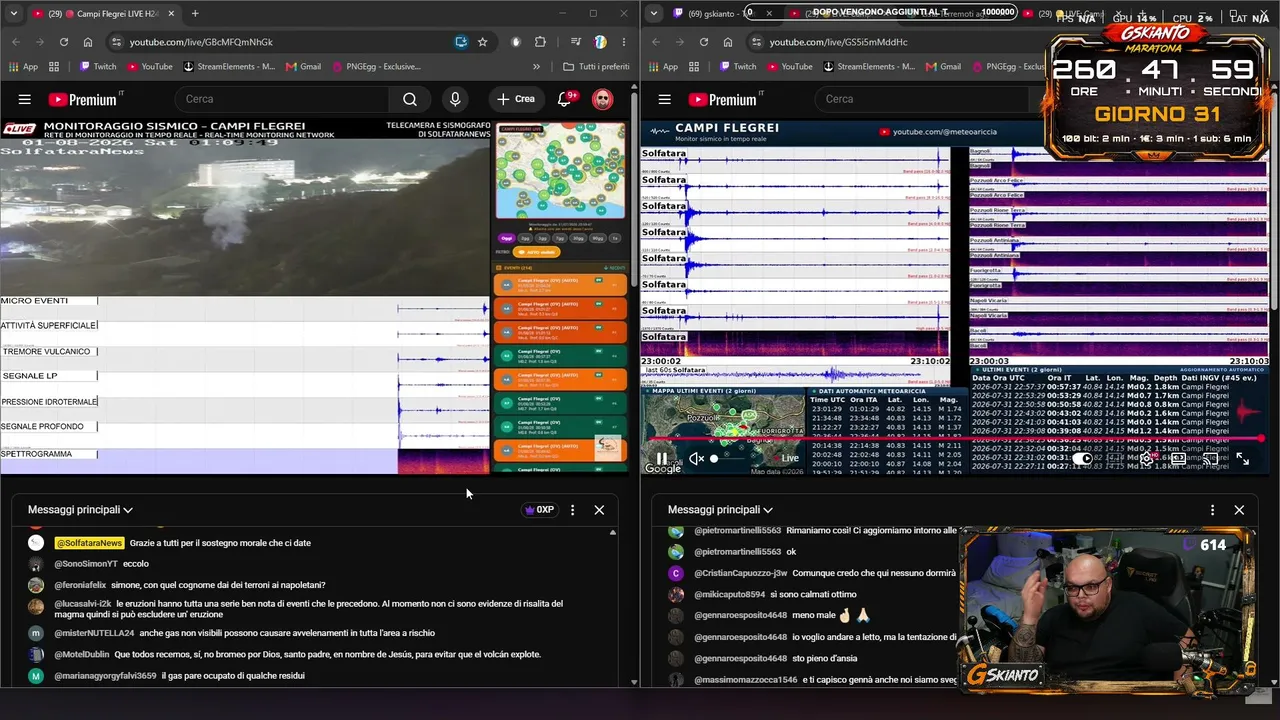Go to home page in right browser
1280x720 pixels.
coord(728,42)
